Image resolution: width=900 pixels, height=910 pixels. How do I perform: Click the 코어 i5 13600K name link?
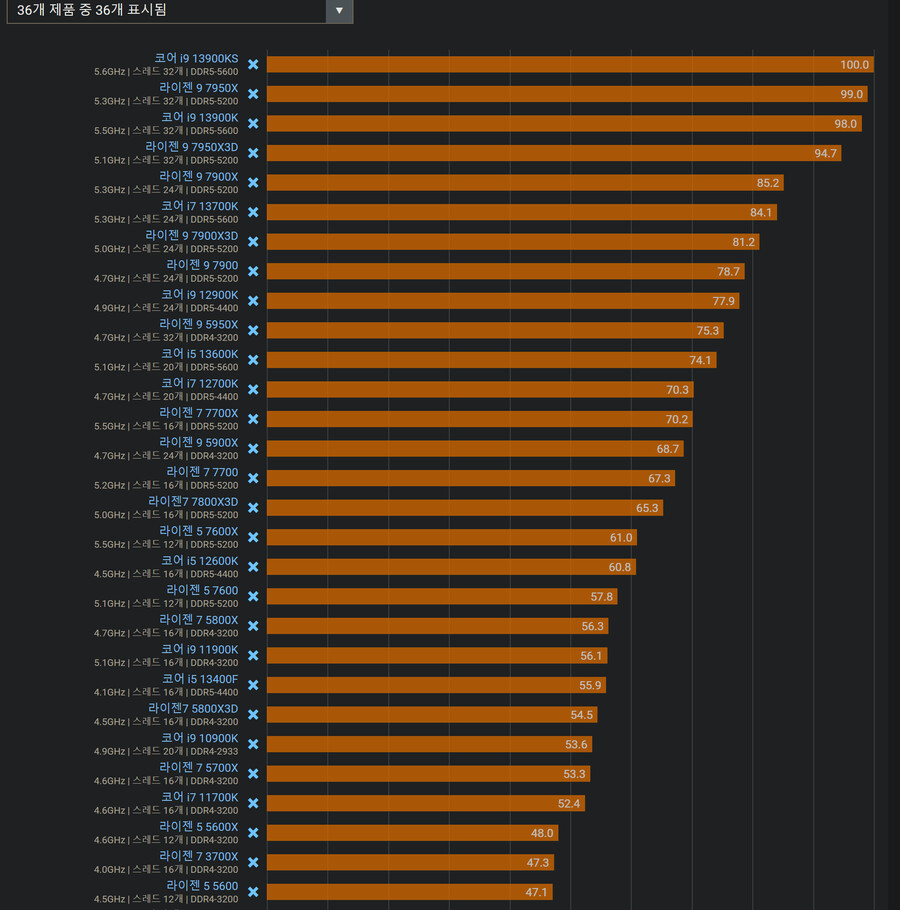coord(199,354)
